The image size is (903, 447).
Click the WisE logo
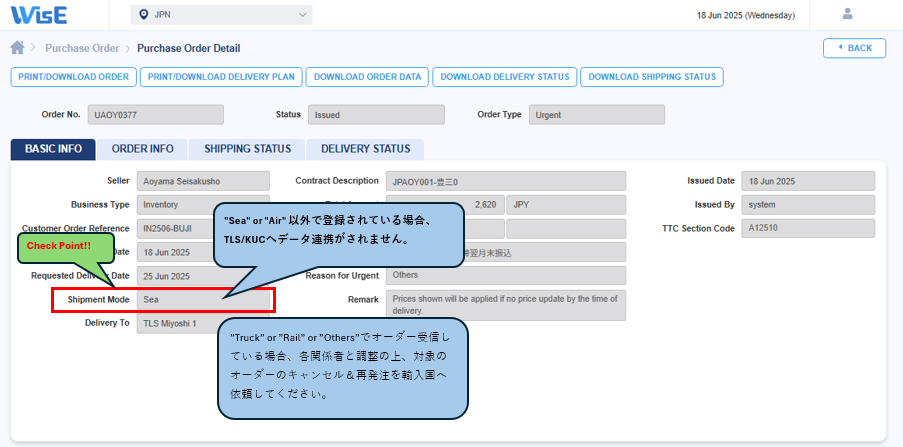tap(39, 15)
